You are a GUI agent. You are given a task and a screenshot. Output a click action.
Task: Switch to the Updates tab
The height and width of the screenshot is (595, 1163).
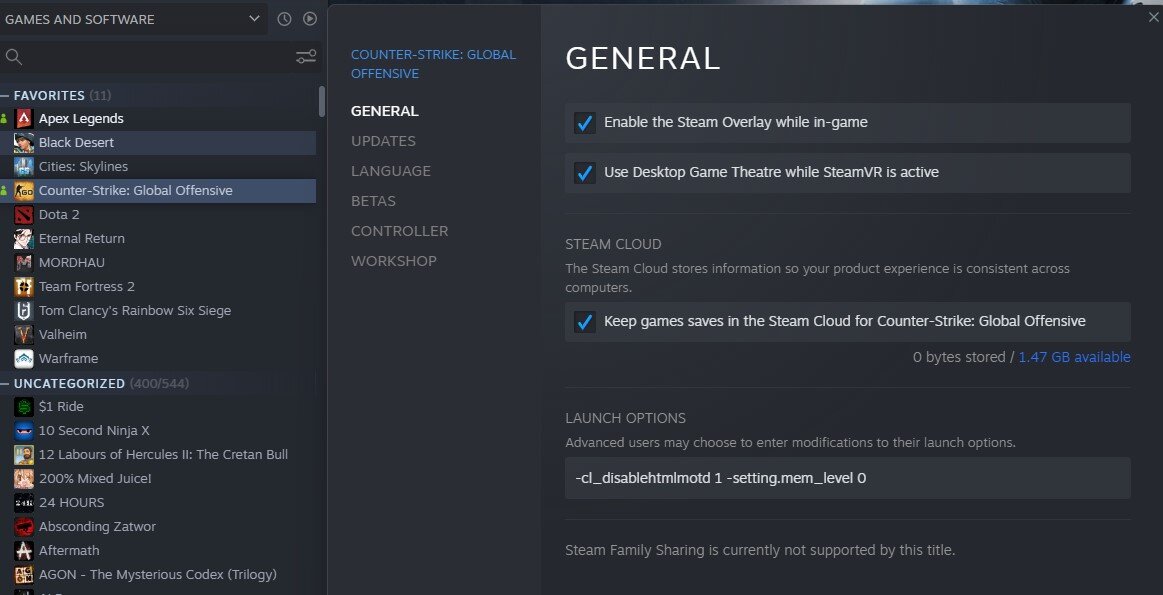click(383, 141)
